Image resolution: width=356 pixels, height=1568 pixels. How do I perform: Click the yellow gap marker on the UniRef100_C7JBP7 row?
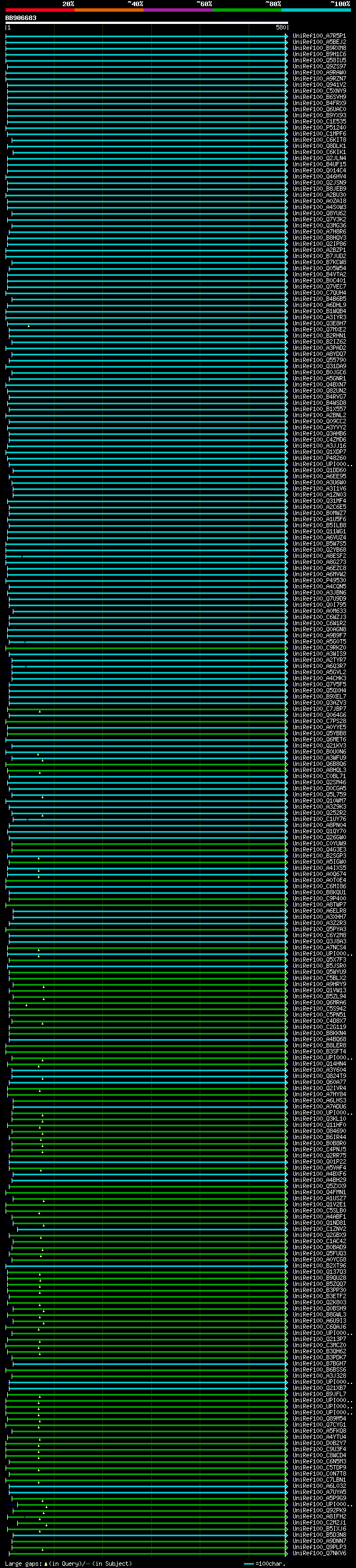pyautogui.click(x=40, y=711)
